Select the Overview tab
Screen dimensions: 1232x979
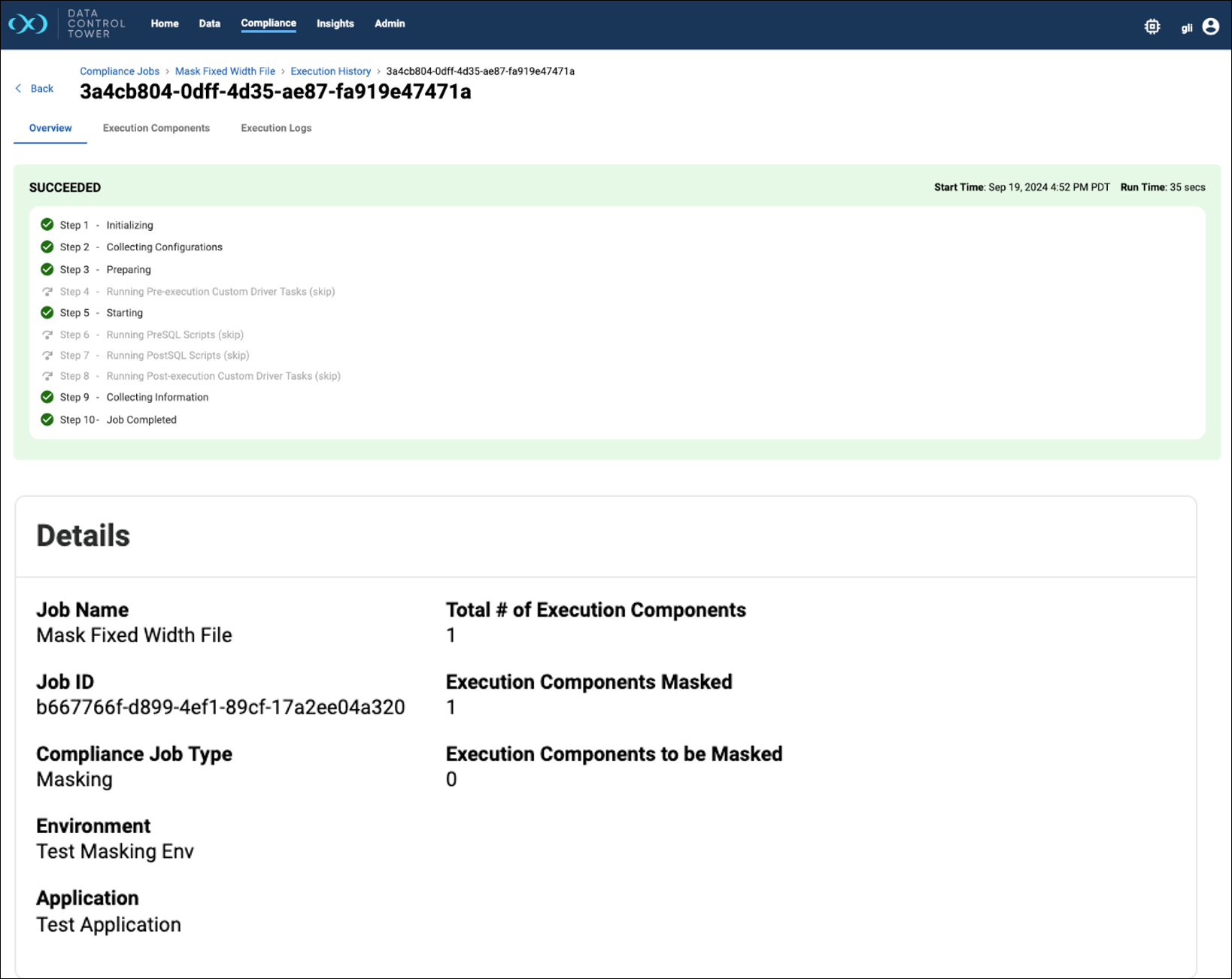coord(50,129)
